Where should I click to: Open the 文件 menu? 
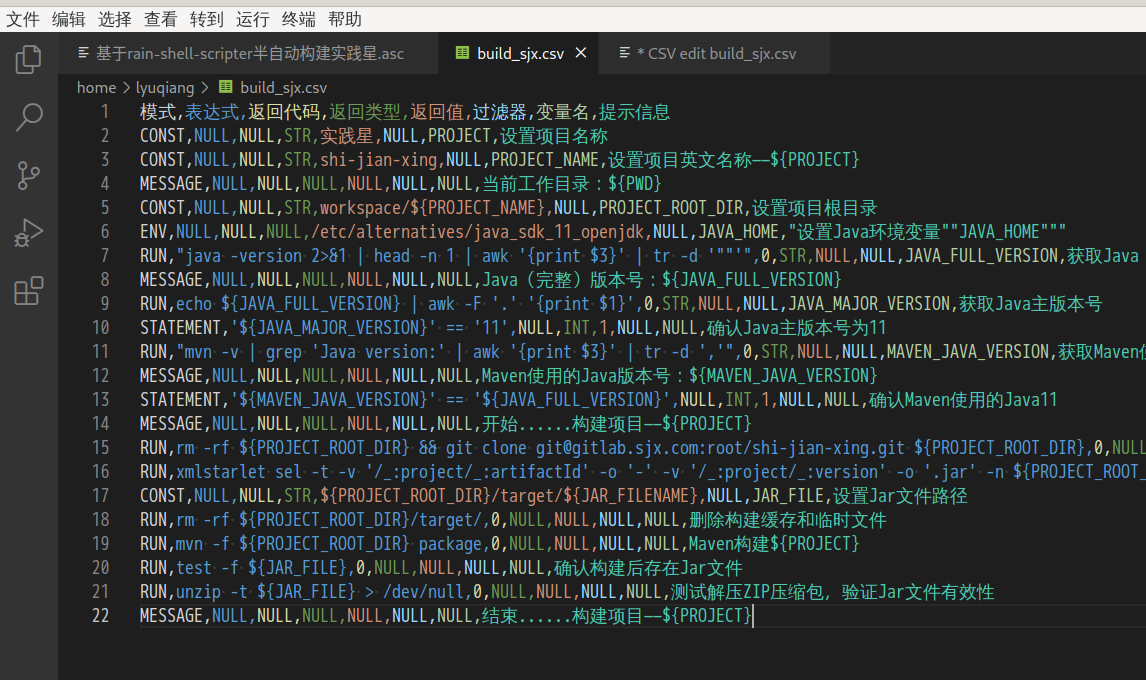point(23,19)
